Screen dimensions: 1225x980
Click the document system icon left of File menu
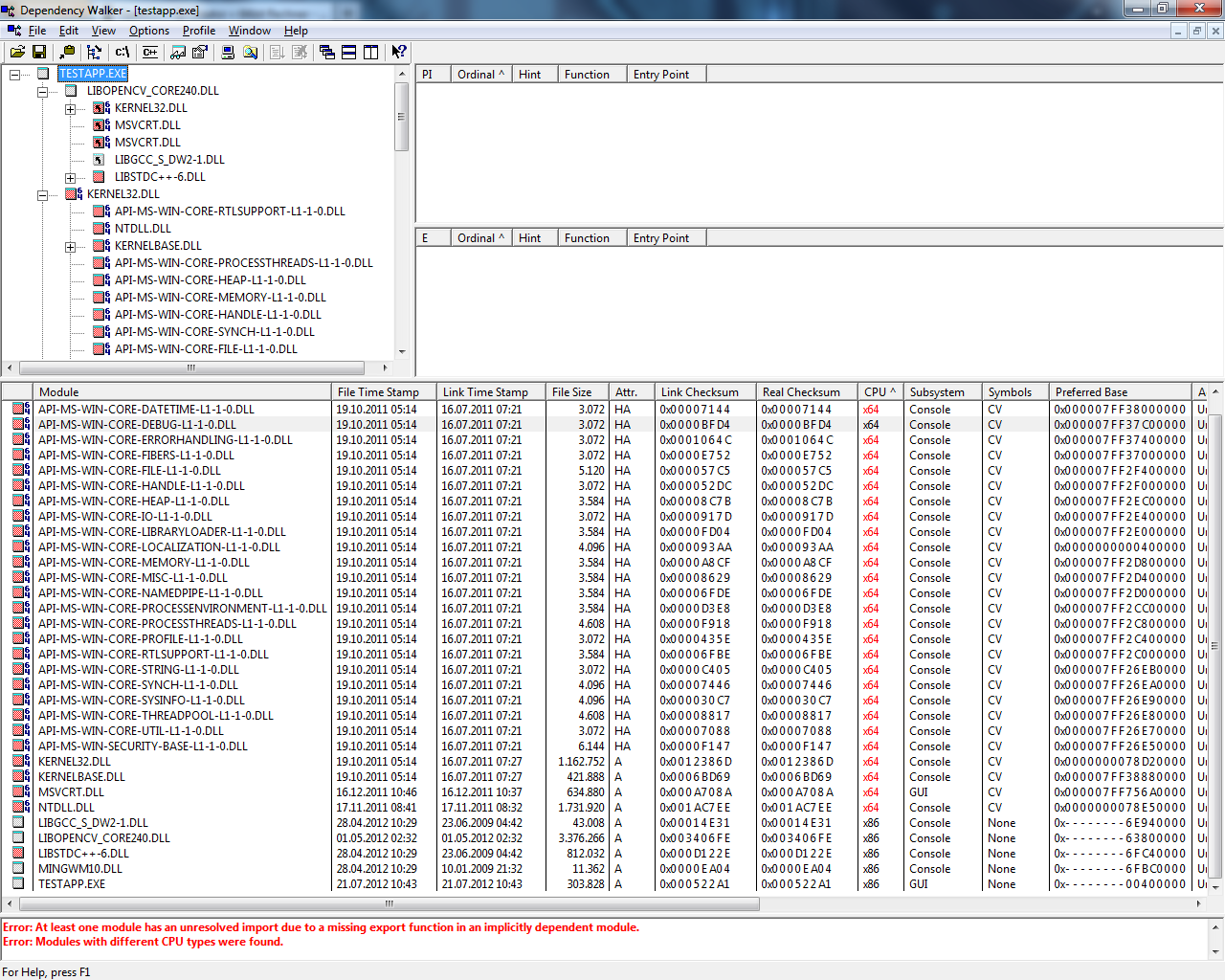13,31
